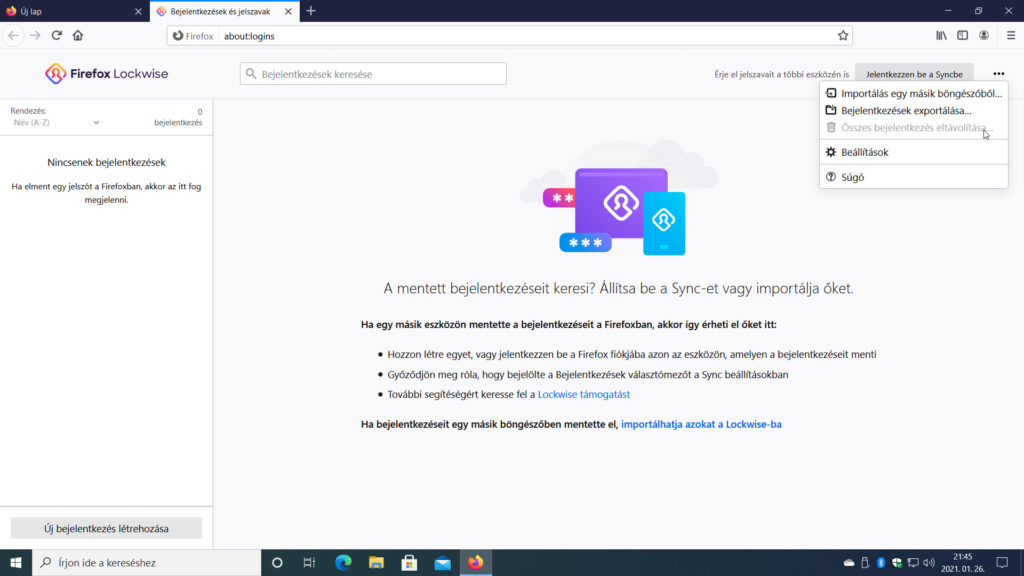Bookmark this page with the star icon

(x=843, y=36)
